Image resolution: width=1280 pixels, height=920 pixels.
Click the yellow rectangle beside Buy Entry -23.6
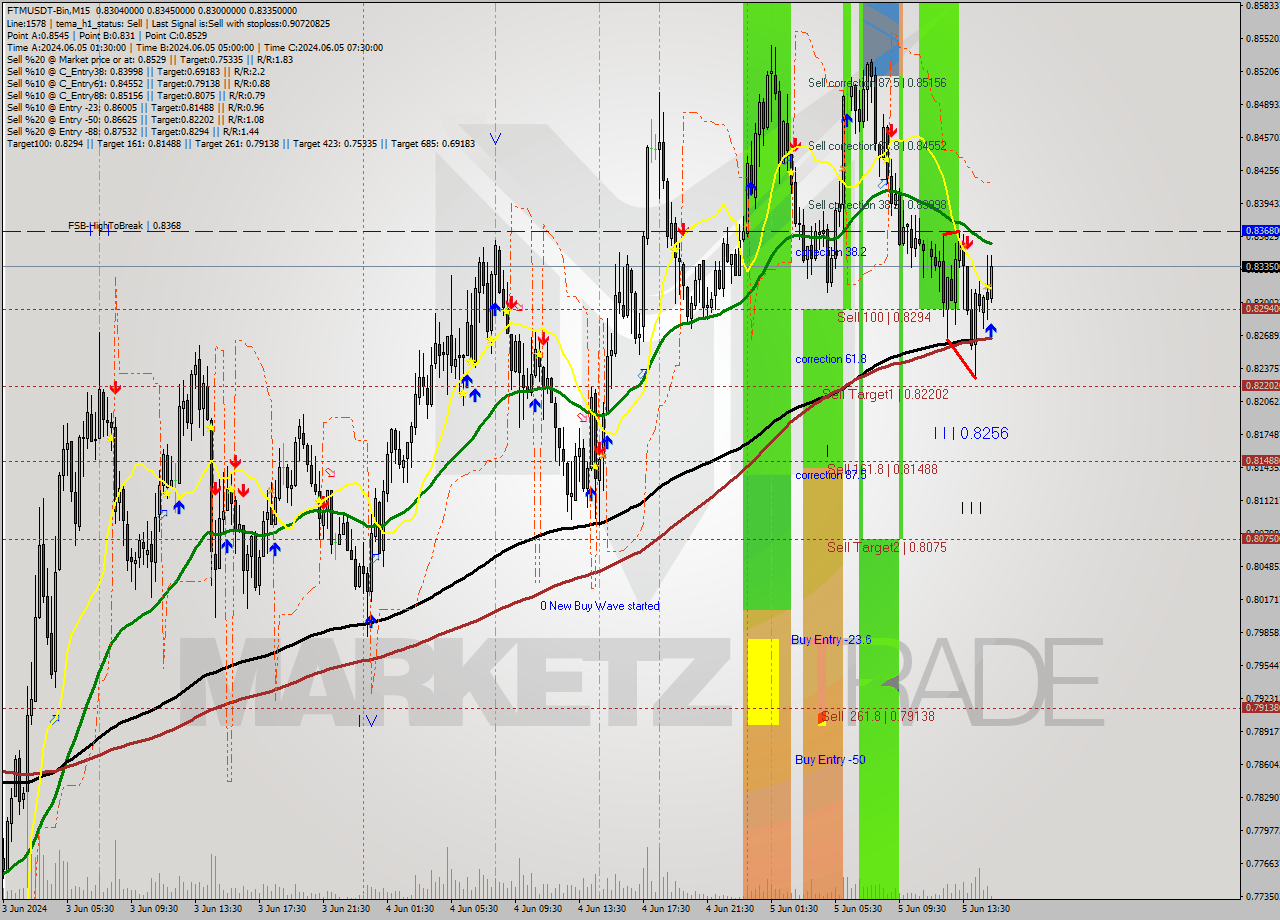coord(763,682)
